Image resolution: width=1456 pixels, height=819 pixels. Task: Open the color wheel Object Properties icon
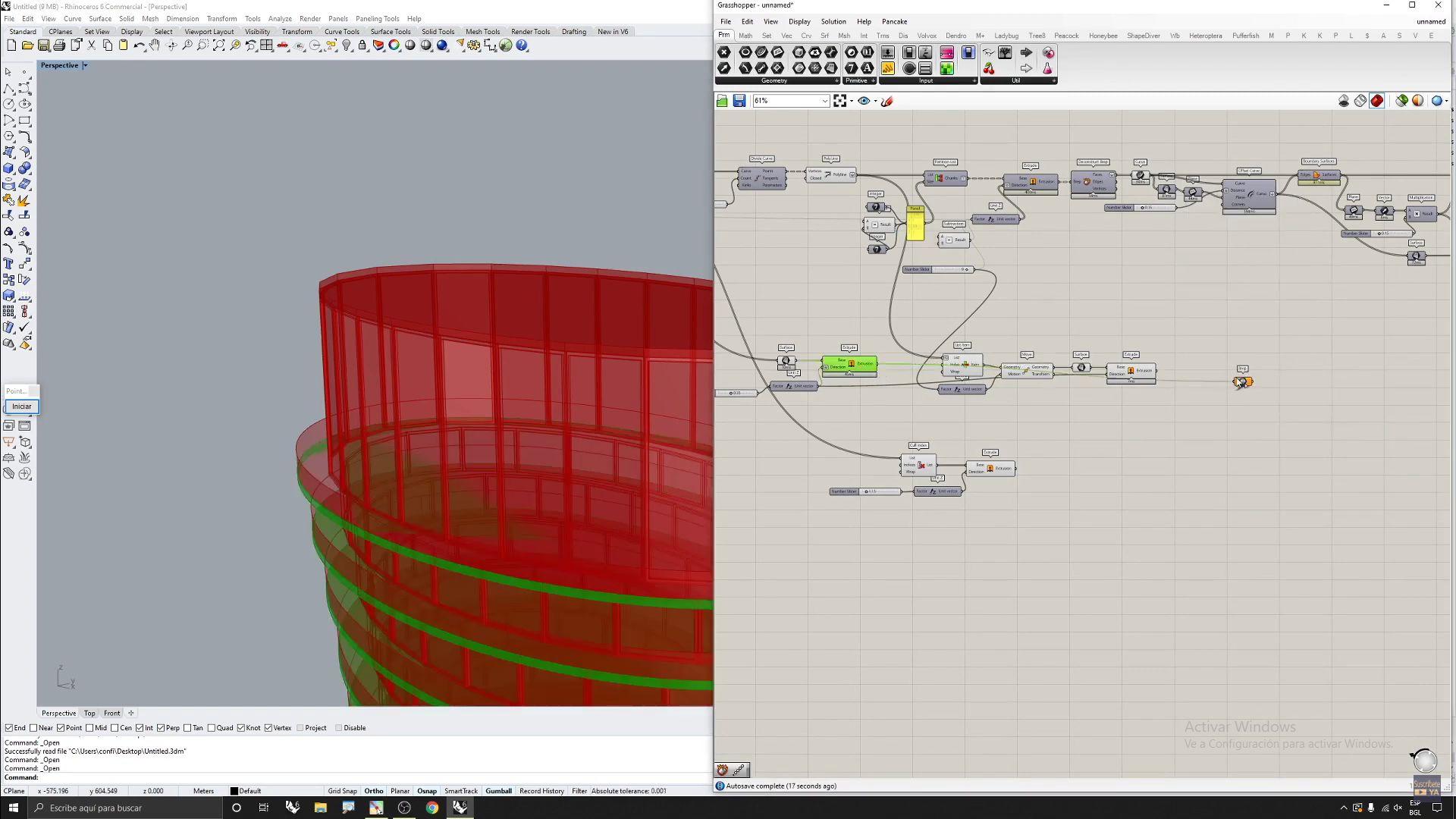tap(394, 45)
